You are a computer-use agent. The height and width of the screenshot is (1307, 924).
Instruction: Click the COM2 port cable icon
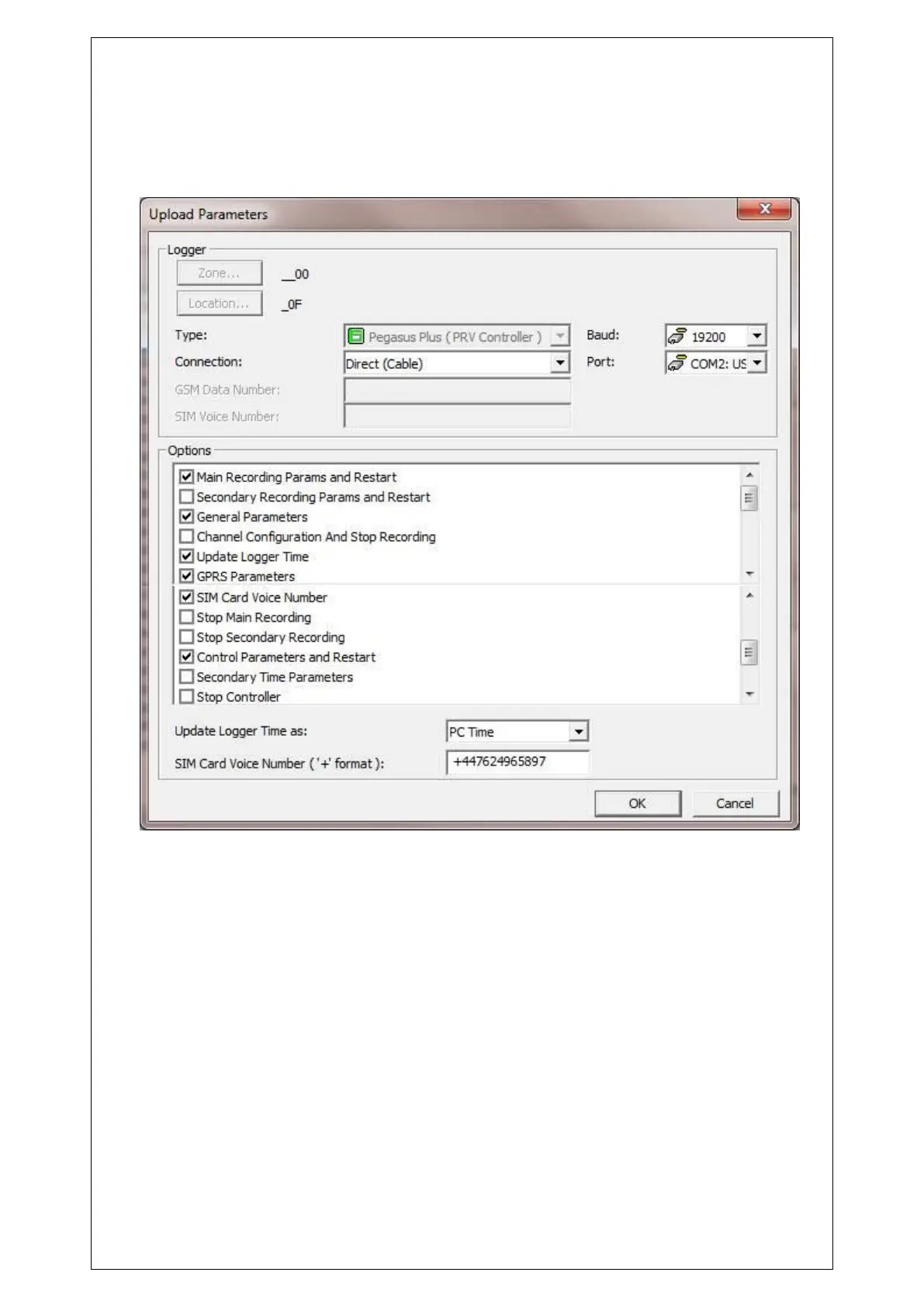click(x=677, y=362)
